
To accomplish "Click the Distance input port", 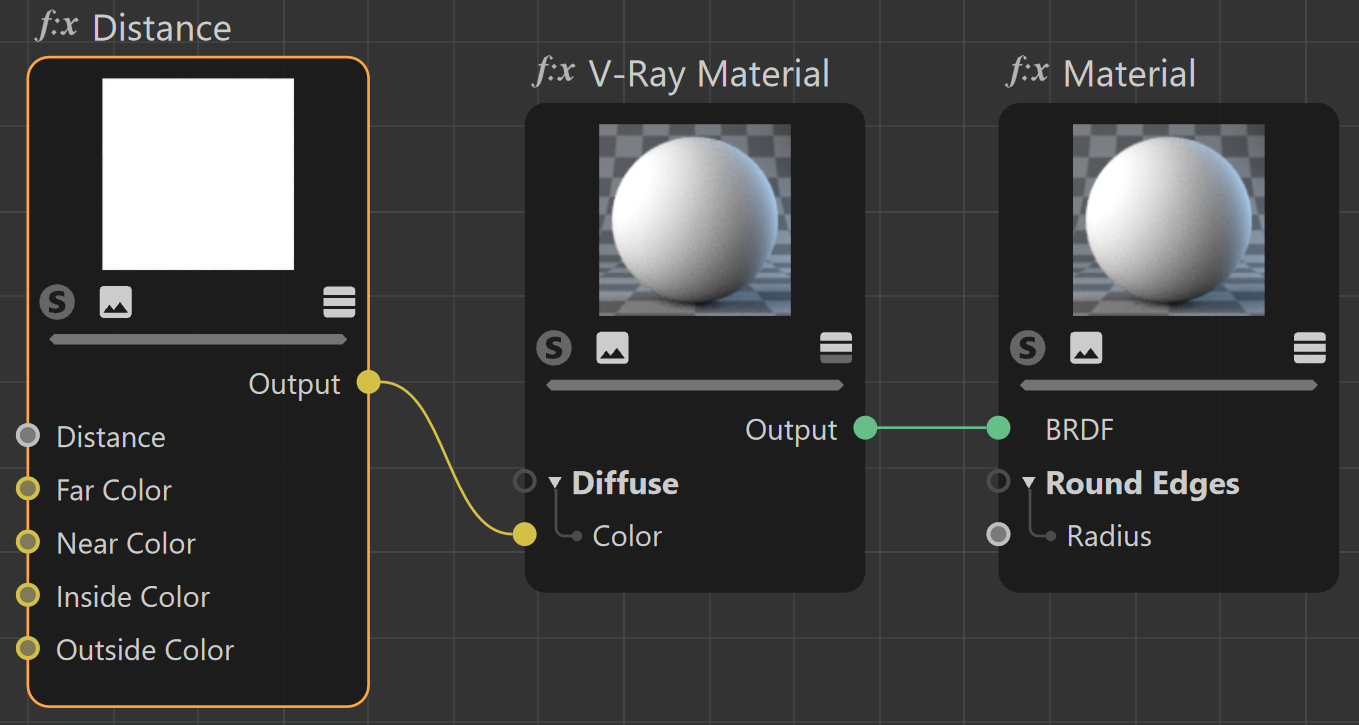I will pyautogui.click(x=28, y=435).
